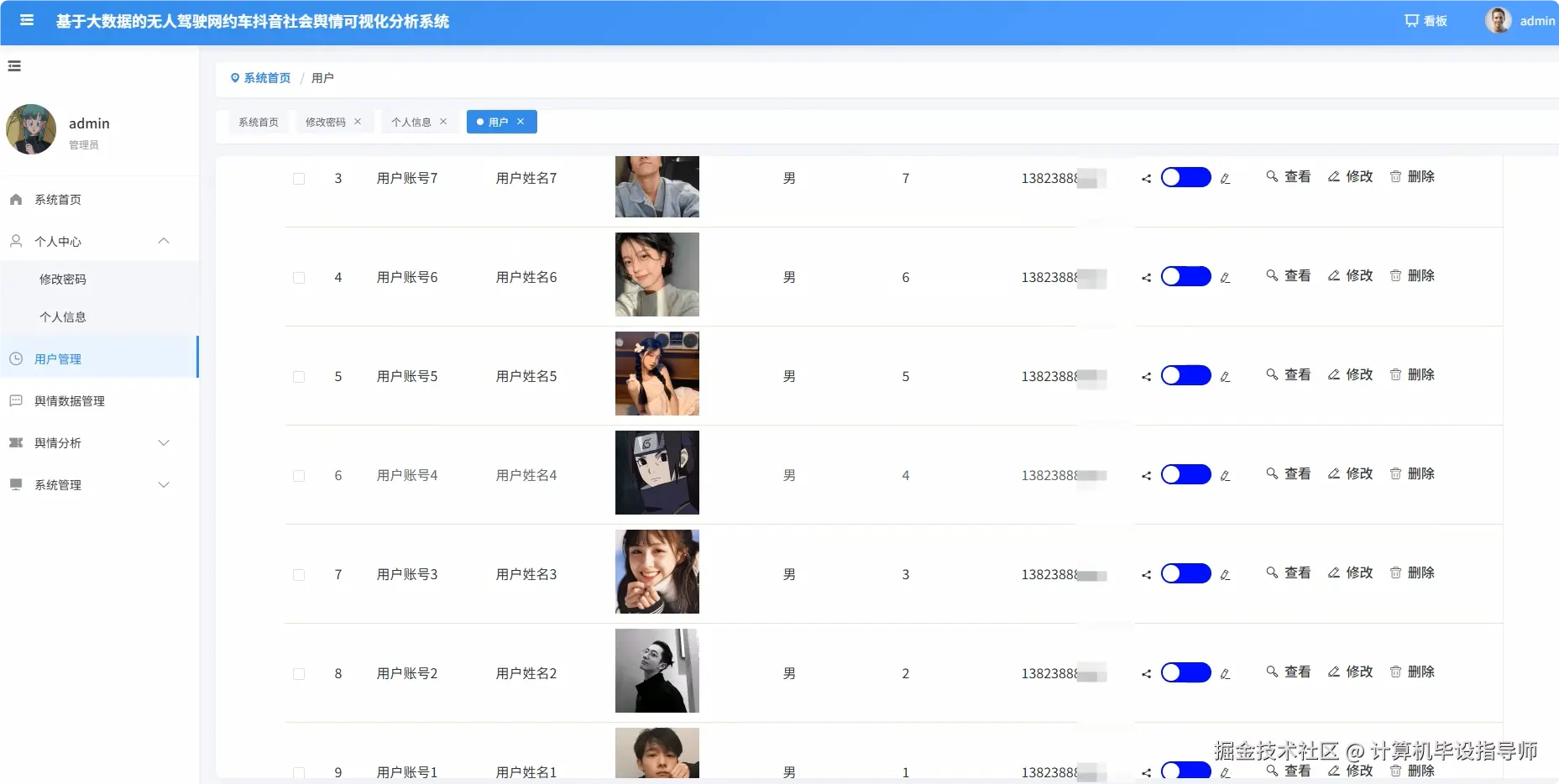The height and width of the screenshot is (784, 1559).
Task: Click share icon in 用户账号4 row
Action: tap(1146, 476)
